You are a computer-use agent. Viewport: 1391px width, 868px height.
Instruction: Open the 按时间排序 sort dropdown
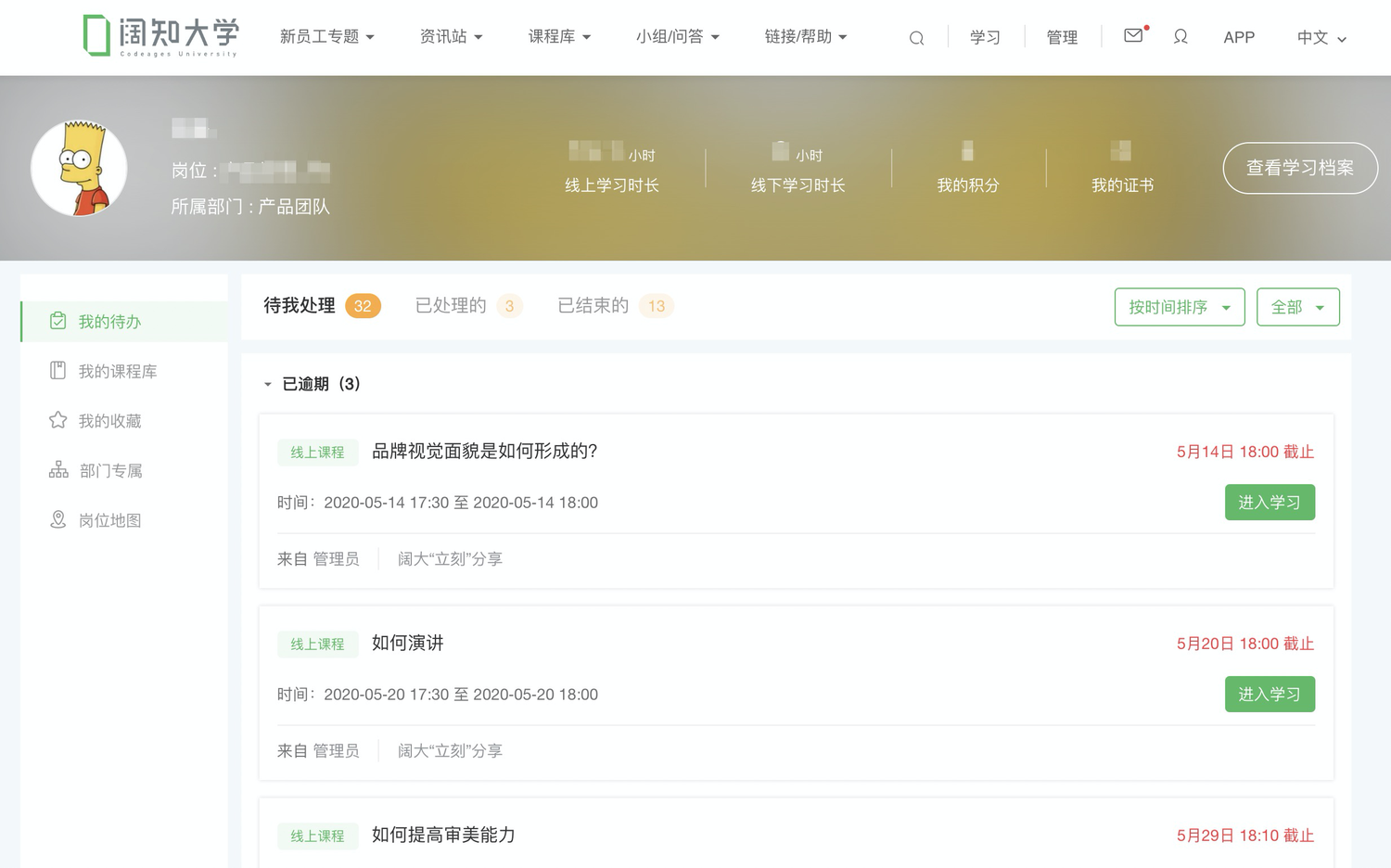tap(1180, 307)
